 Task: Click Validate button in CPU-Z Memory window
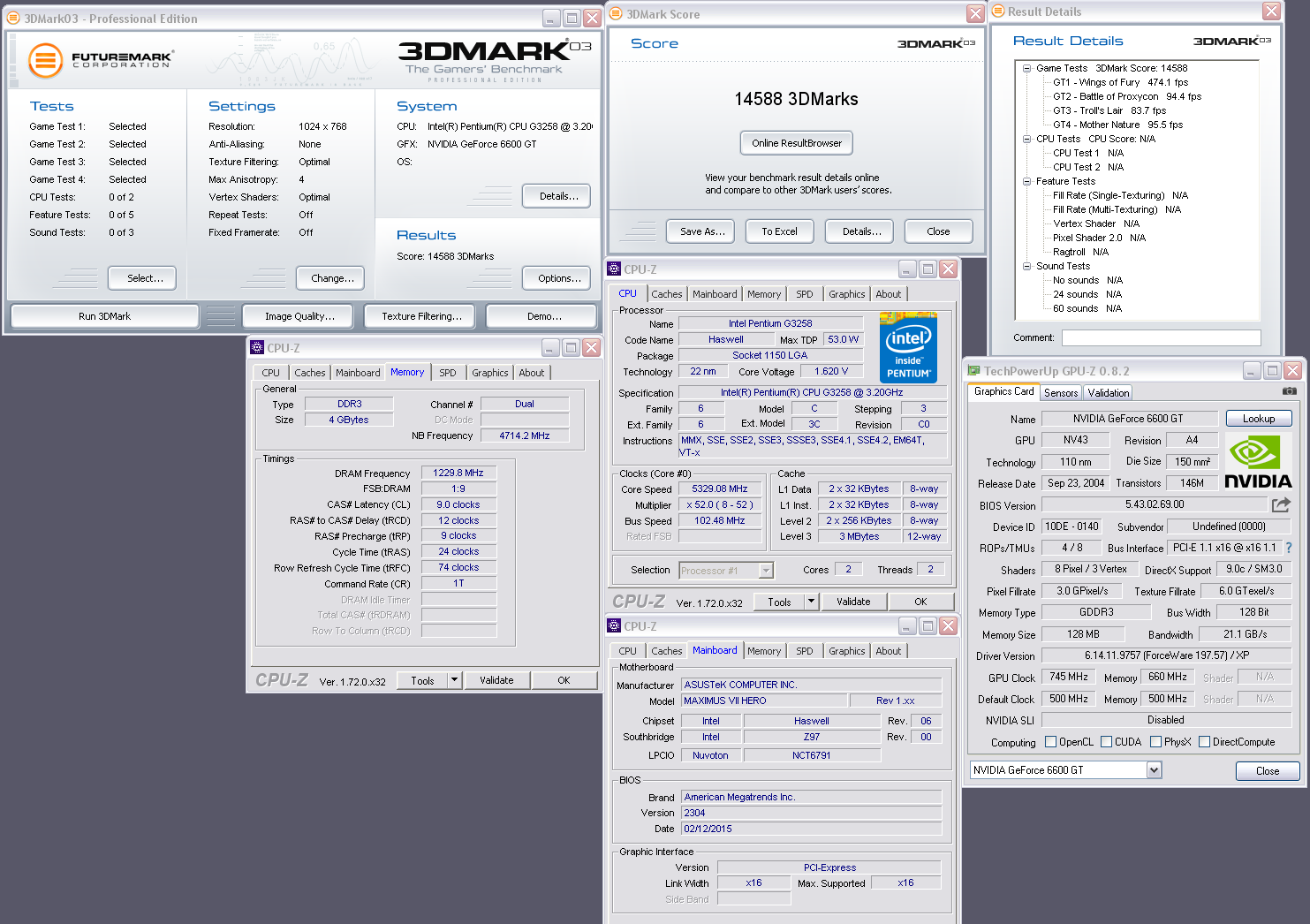(496, 680)
